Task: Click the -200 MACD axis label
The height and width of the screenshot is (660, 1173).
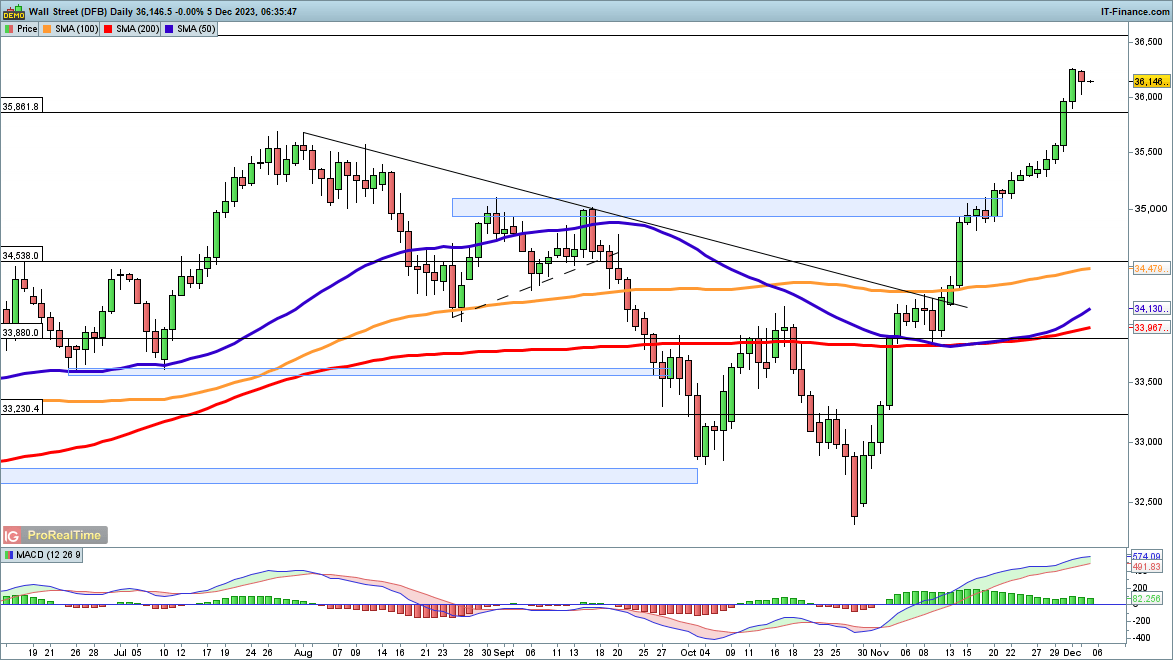Action: pos(1142,620)
